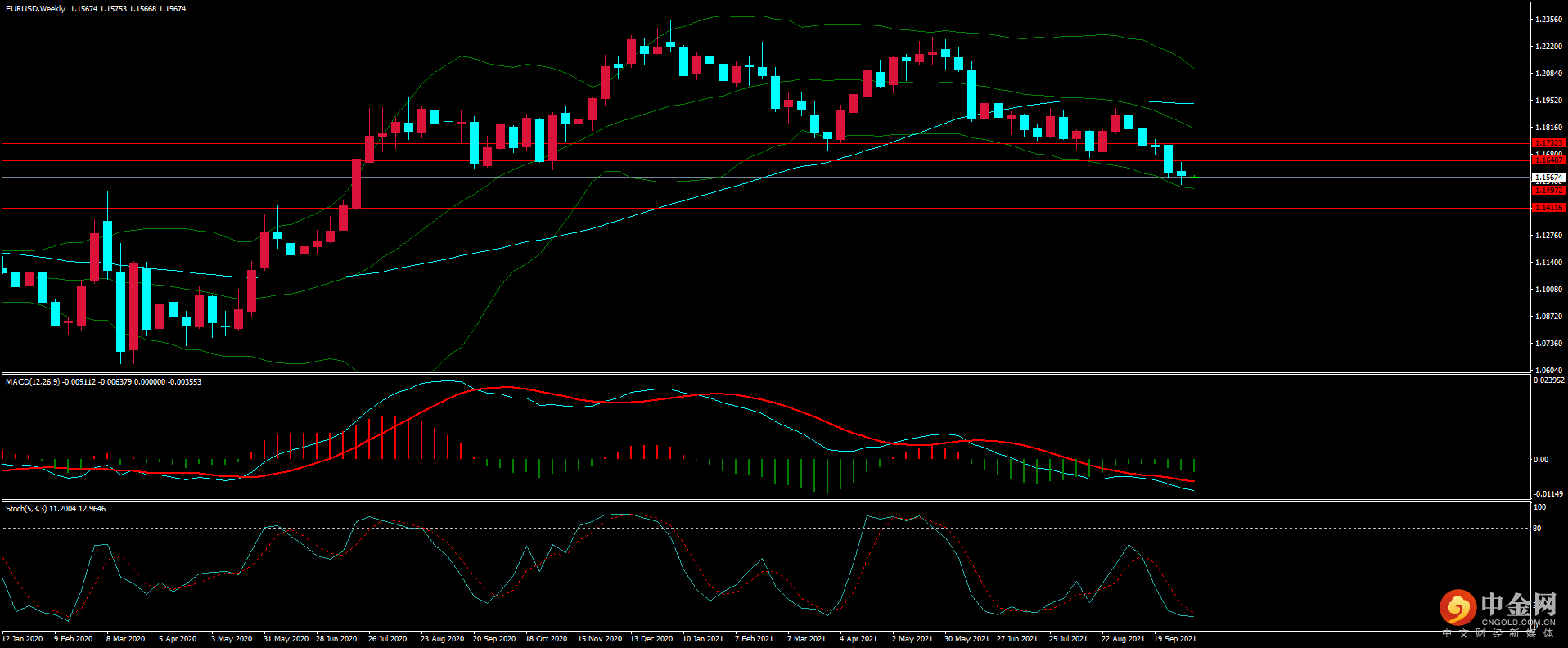This screenshot has width=1568, height=648.
Task: Click the 1.19520 price axis label
Action: pyautogui.click(x=1548, y=101)
